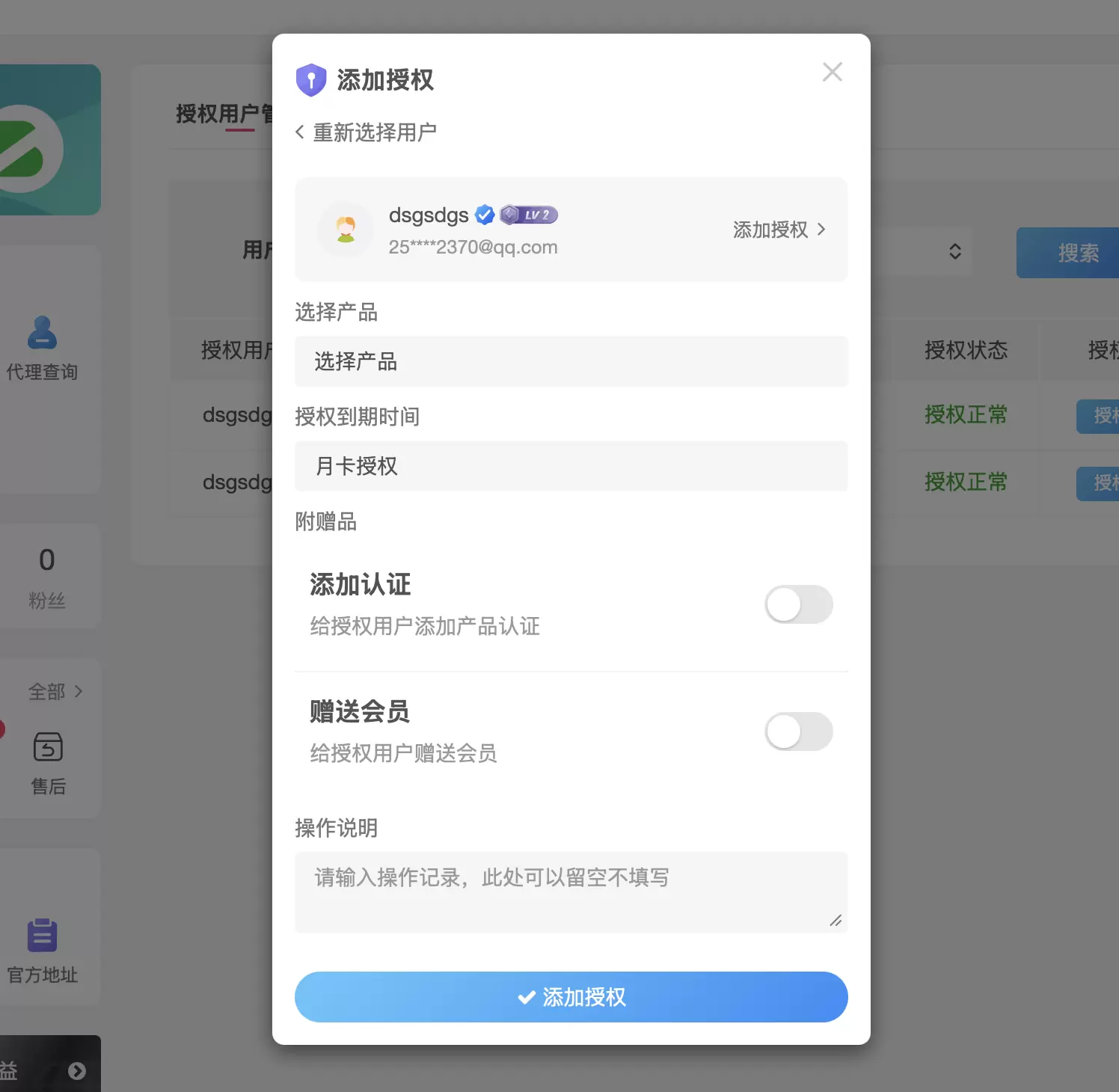Click the 搜索 search button

pos(1068,253)
